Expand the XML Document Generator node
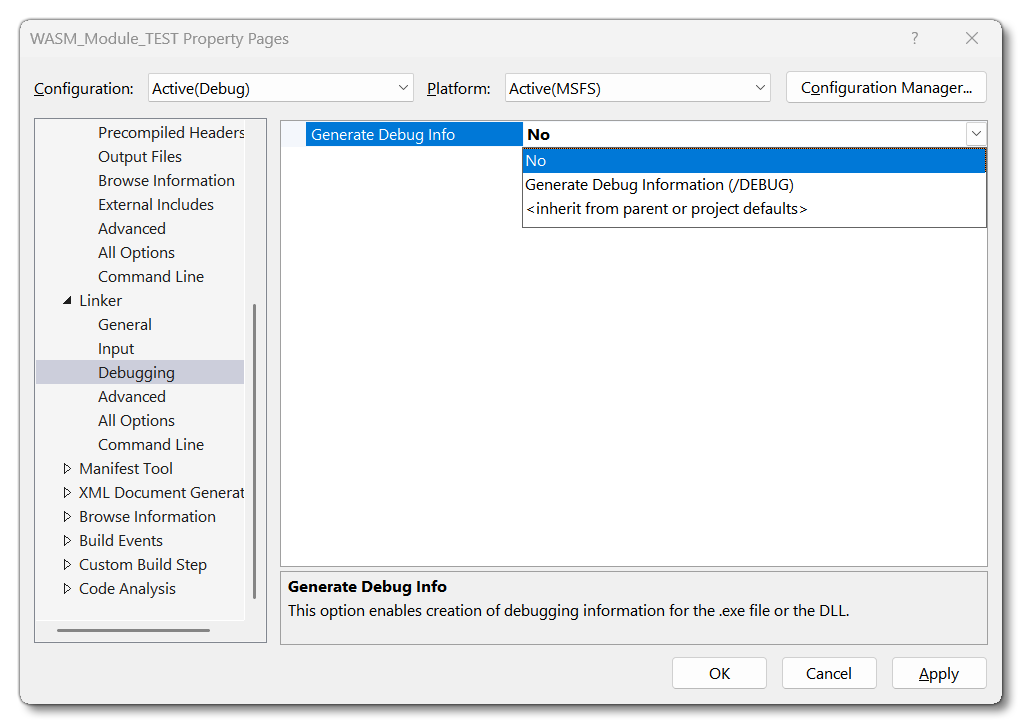This screenshot has height=724, width=1022. (x=68, y=493)
